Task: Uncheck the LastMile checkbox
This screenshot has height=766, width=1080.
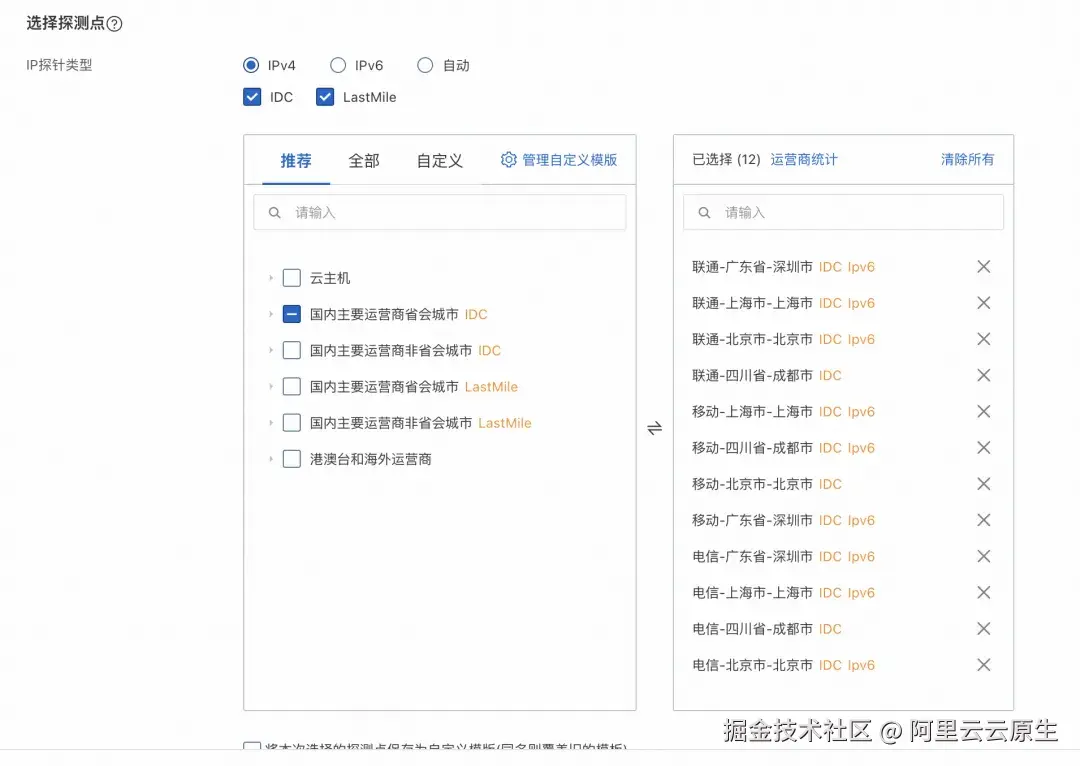Action: pyautogui.click(x=325, y=97)
